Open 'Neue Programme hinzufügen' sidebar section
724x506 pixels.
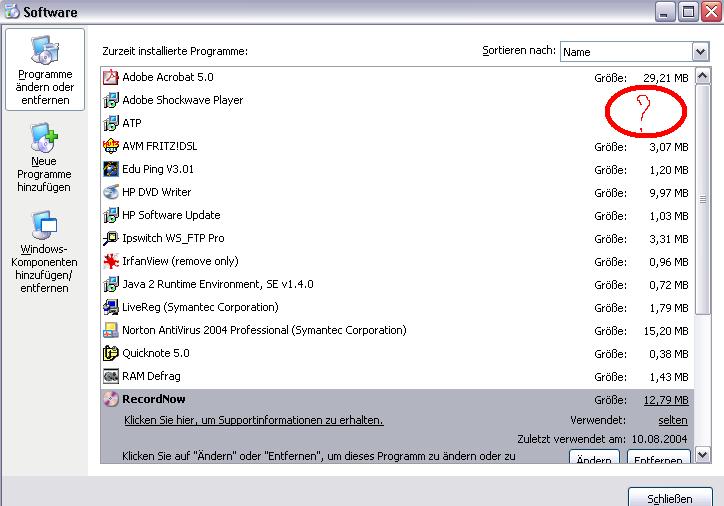pyautogui.click(x=44, y=157)
